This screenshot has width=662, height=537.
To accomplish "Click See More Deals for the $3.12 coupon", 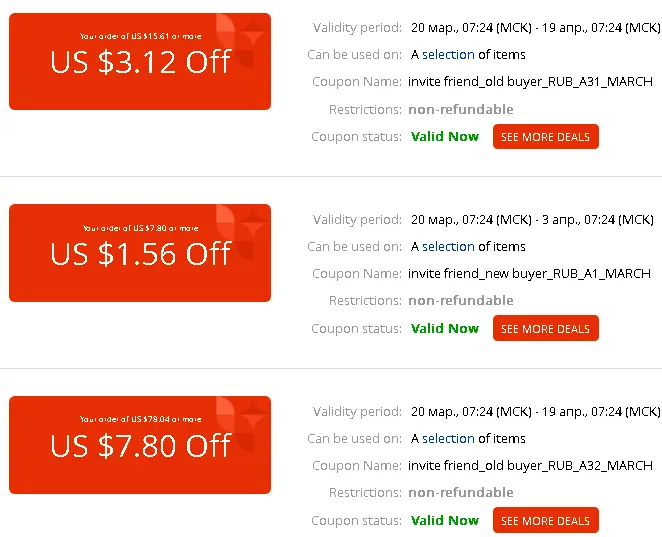I will (545, 137).
